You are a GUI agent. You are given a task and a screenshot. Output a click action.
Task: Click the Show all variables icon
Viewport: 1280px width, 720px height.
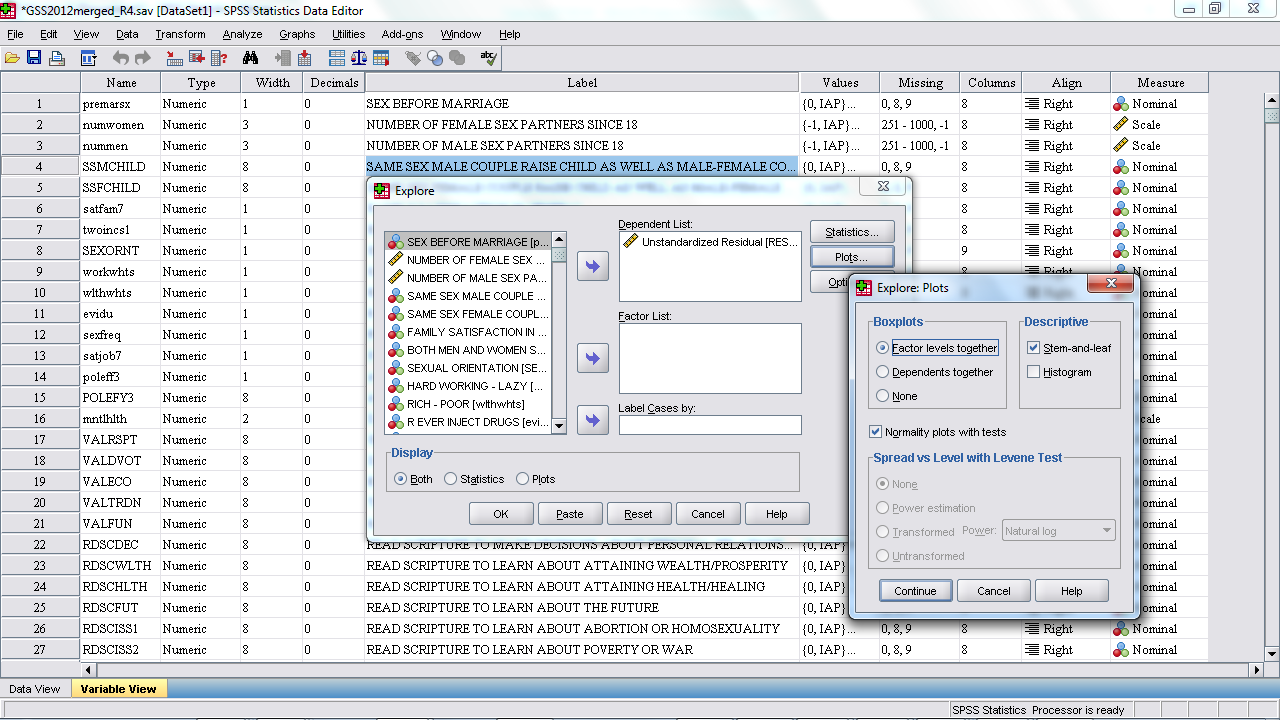(x=457, y=58)
